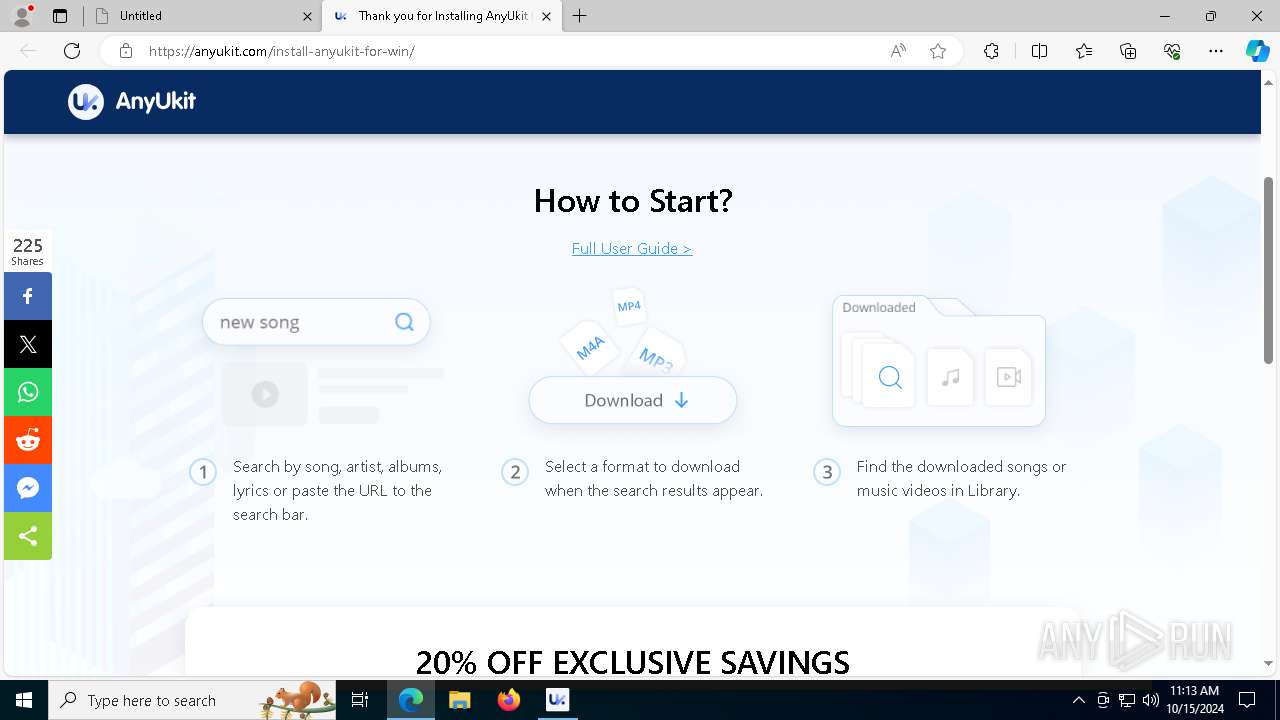The height and width of the screenshot is (720, 1280).
Task: Add this page to favorites
Action: pyautogui.click(x=938, y=51)
